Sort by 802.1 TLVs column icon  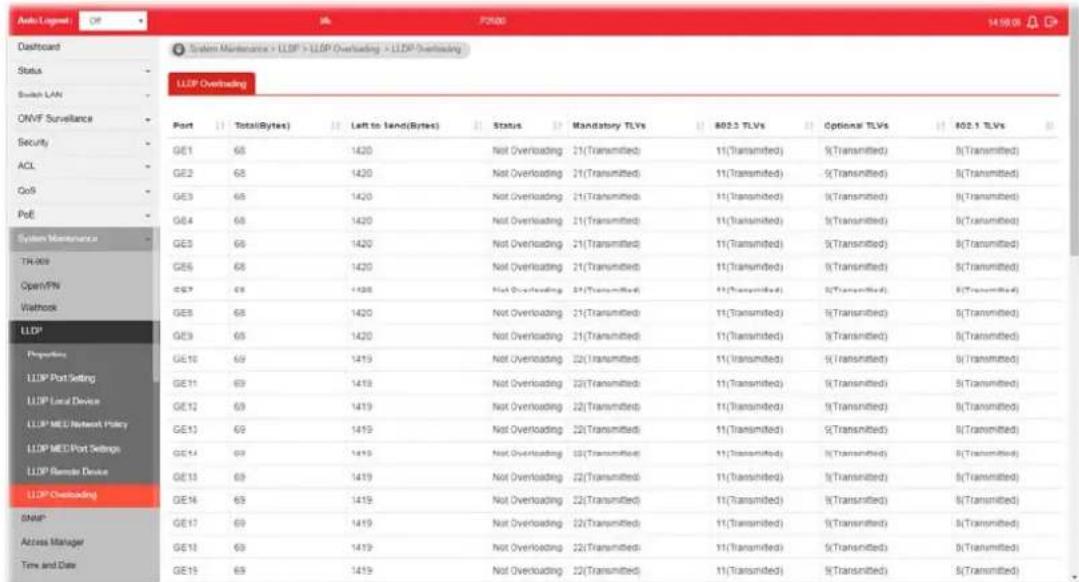point(1049,126)
